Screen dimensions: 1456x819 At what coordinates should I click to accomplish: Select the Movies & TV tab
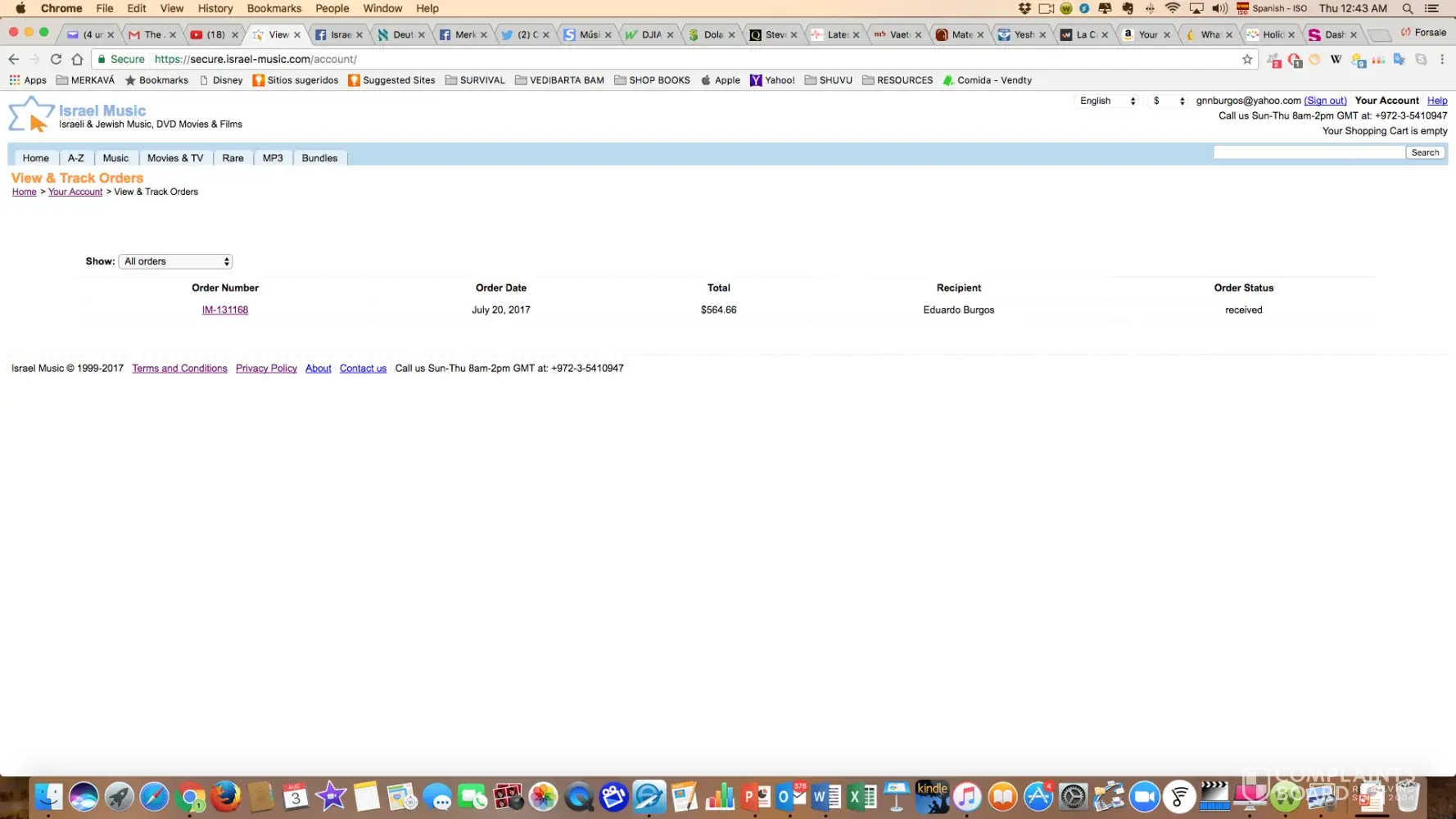point(175,158)
